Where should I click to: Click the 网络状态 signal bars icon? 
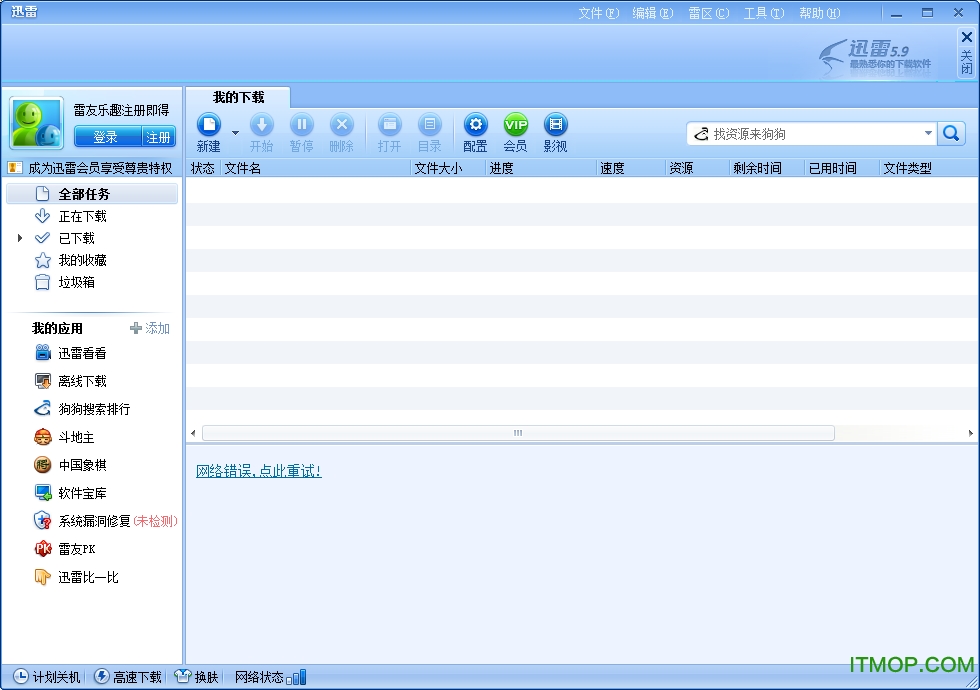296,677
